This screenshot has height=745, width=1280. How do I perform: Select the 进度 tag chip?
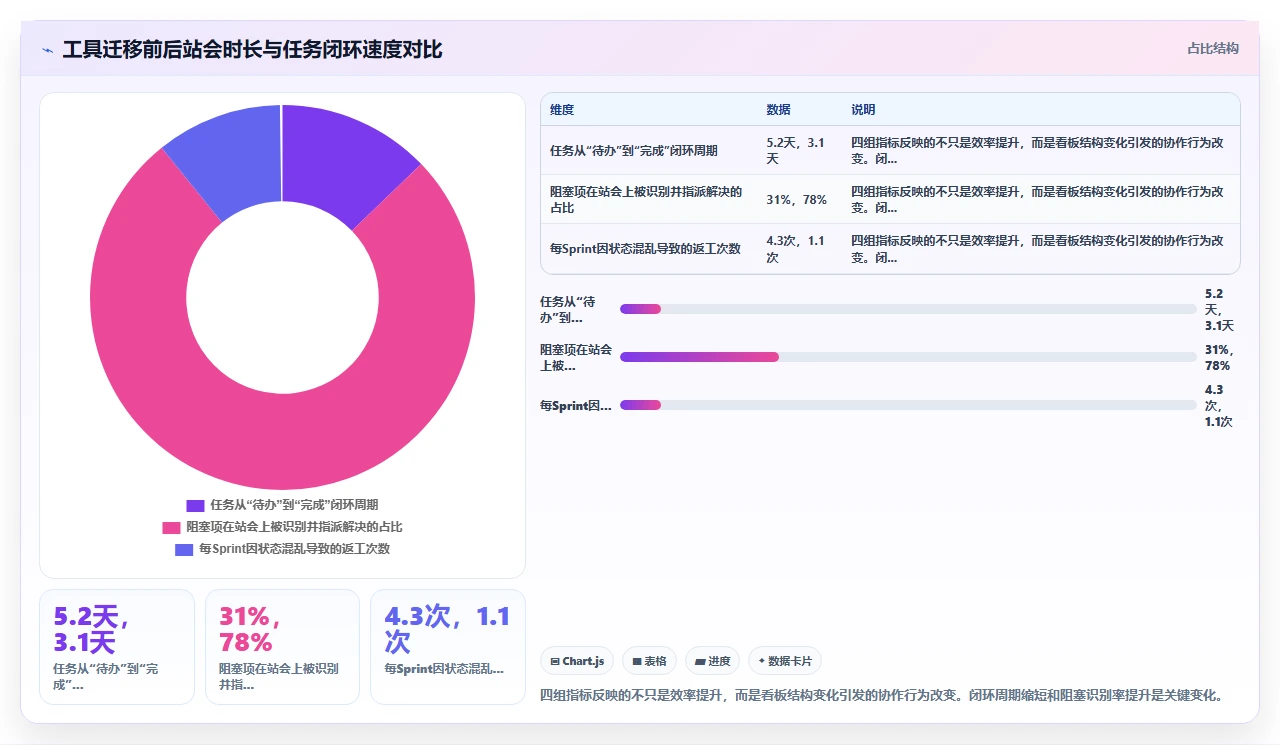tap(712, 661)
